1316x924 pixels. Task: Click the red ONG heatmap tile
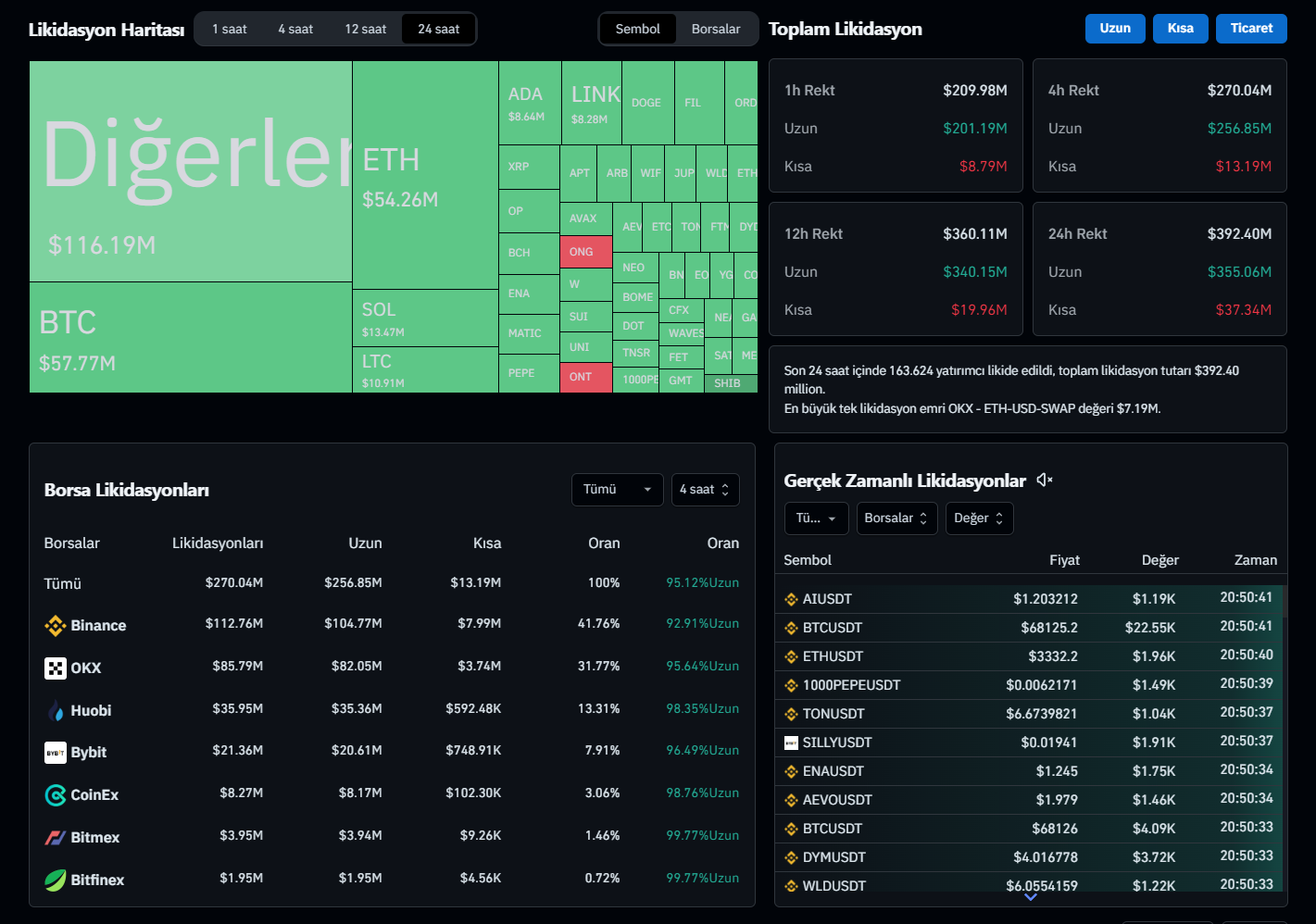585,252
